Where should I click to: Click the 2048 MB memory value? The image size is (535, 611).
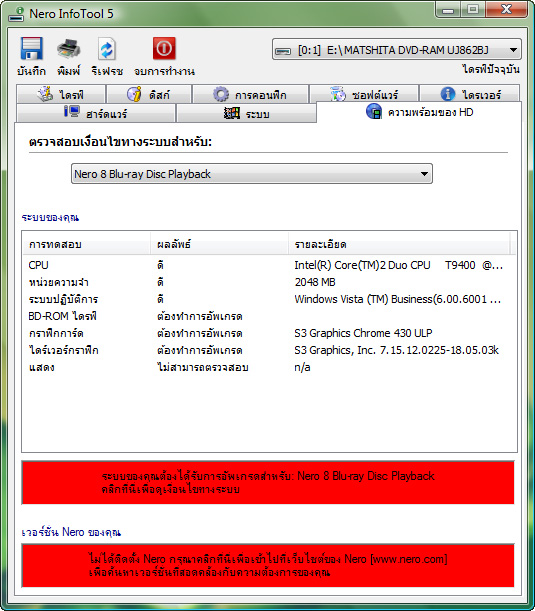point(315,282)
